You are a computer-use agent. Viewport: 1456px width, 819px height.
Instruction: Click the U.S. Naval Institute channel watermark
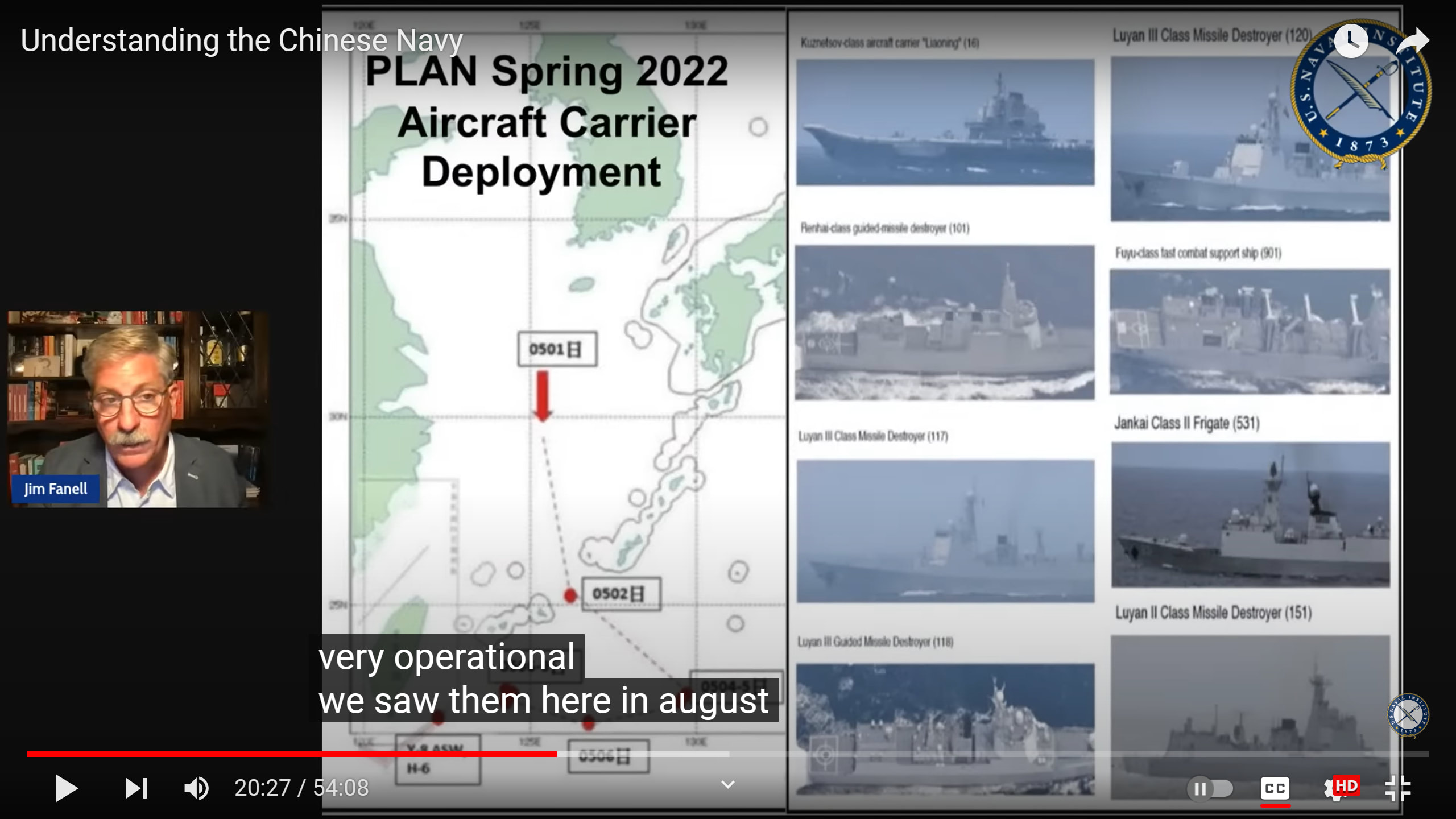click(x=1408, y=714)
